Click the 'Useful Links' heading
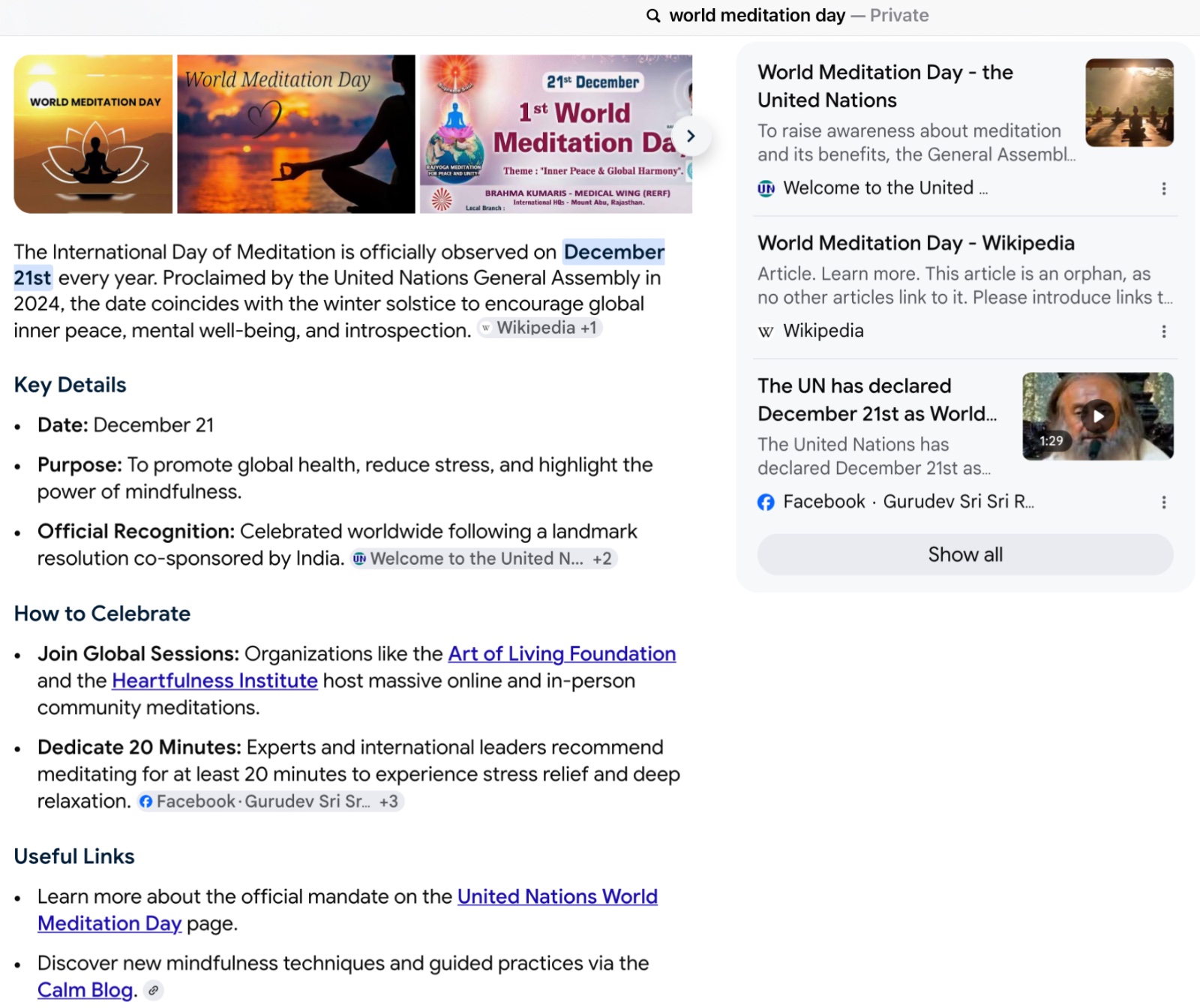1200x1008 pixels. (74, 856)
